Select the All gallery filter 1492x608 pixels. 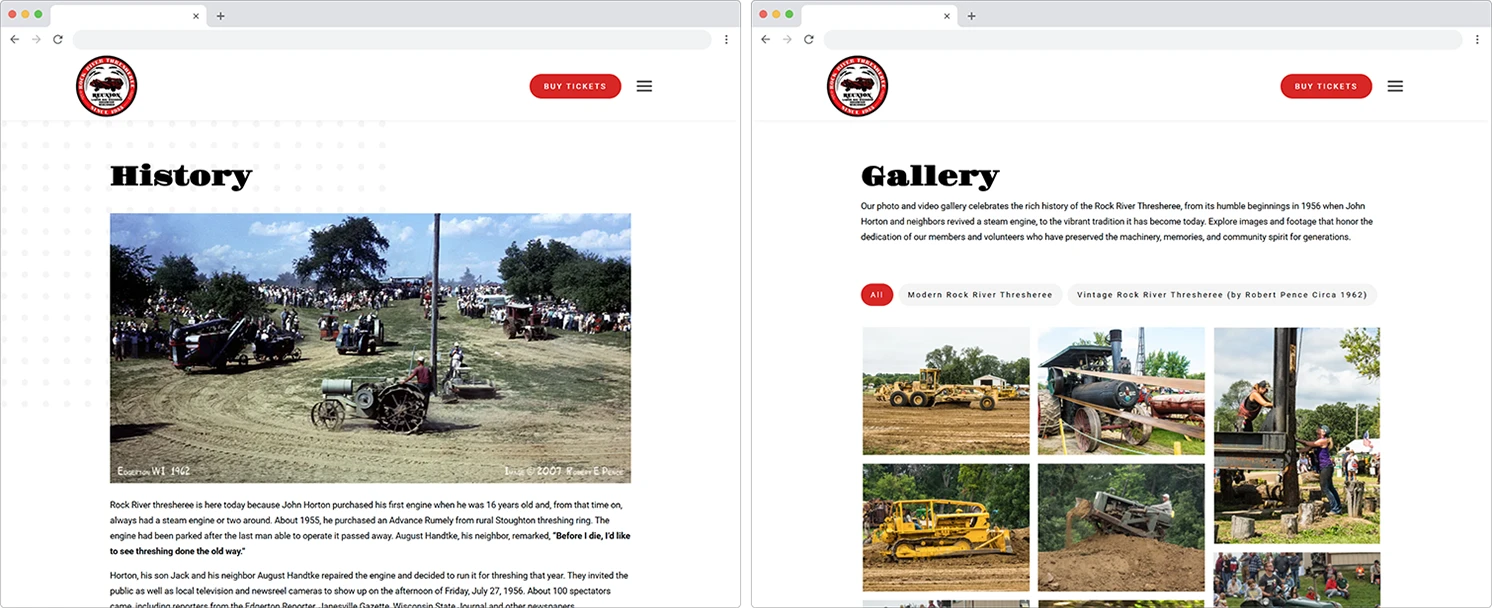[877, 295]
